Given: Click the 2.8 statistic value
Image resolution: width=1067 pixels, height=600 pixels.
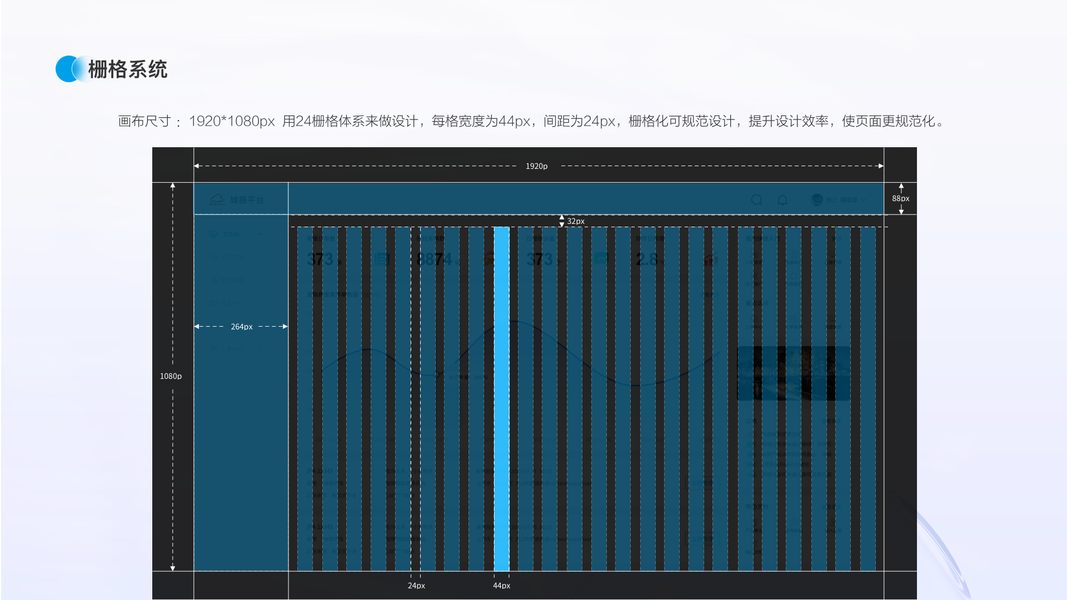Looking at the screenshot, I should pyautogui.click(x=646, y=259).
